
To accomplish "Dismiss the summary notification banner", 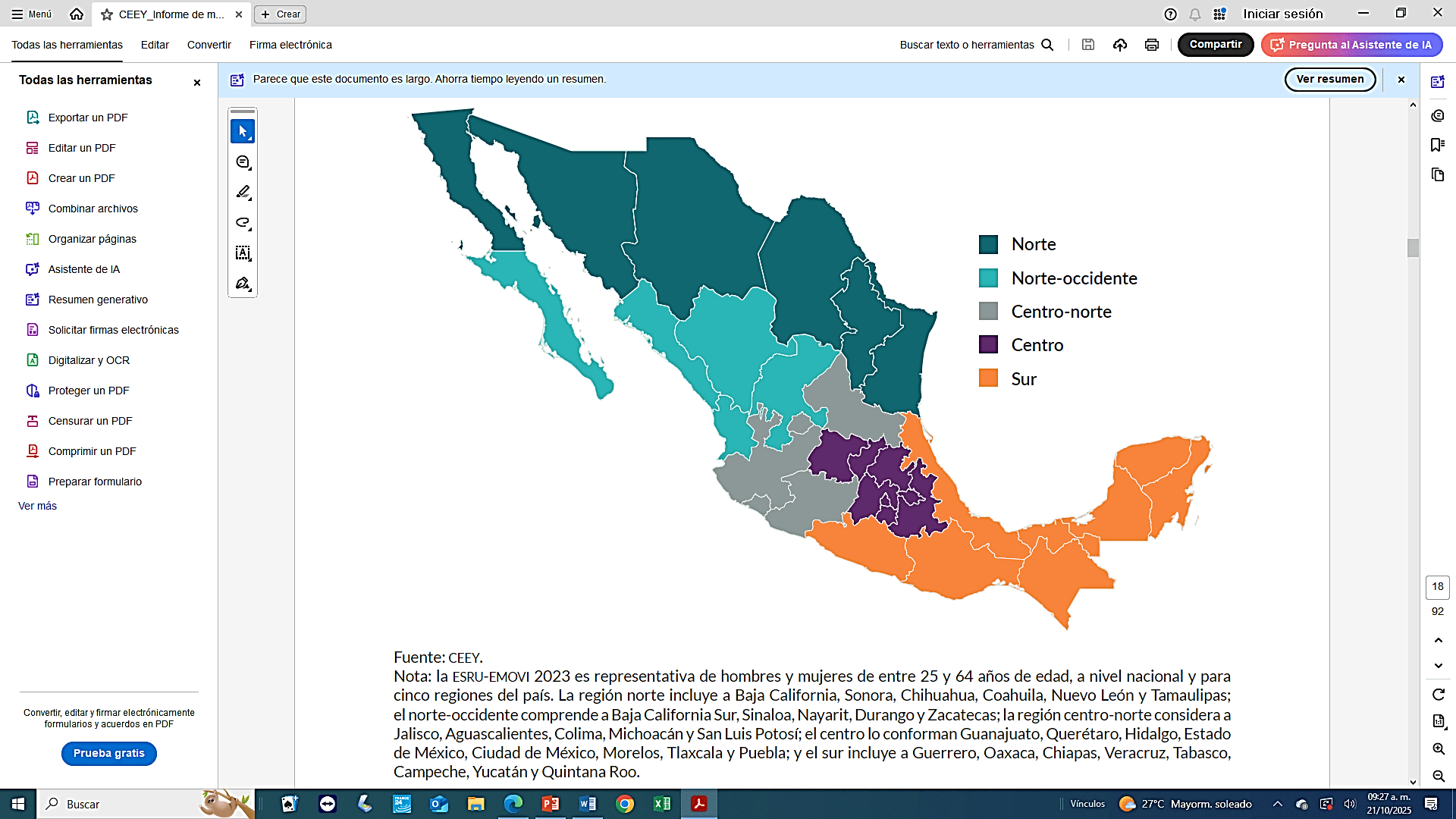I will (1401, 80).
